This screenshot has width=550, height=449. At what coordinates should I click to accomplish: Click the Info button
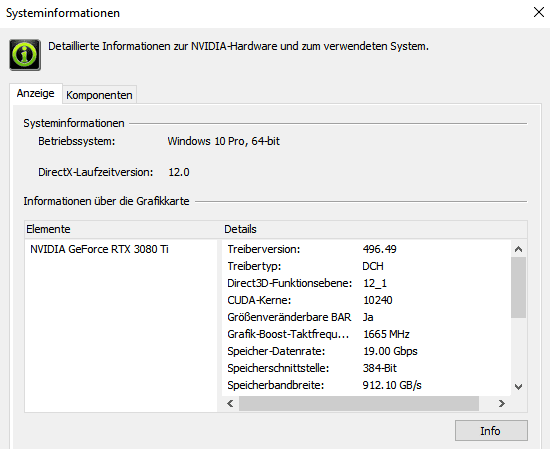(491, 431)
